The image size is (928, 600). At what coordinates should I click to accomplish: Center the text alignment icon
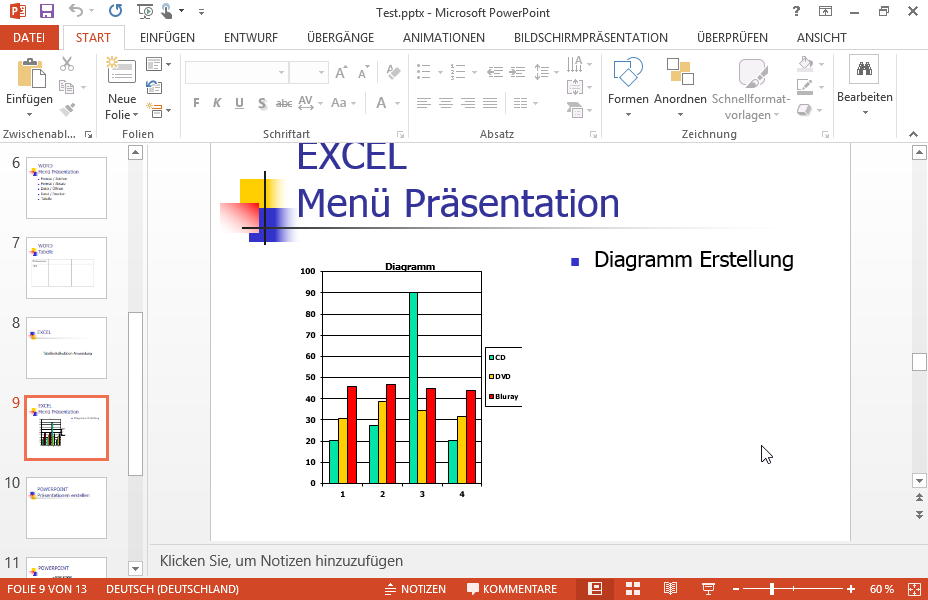point(446,103)
